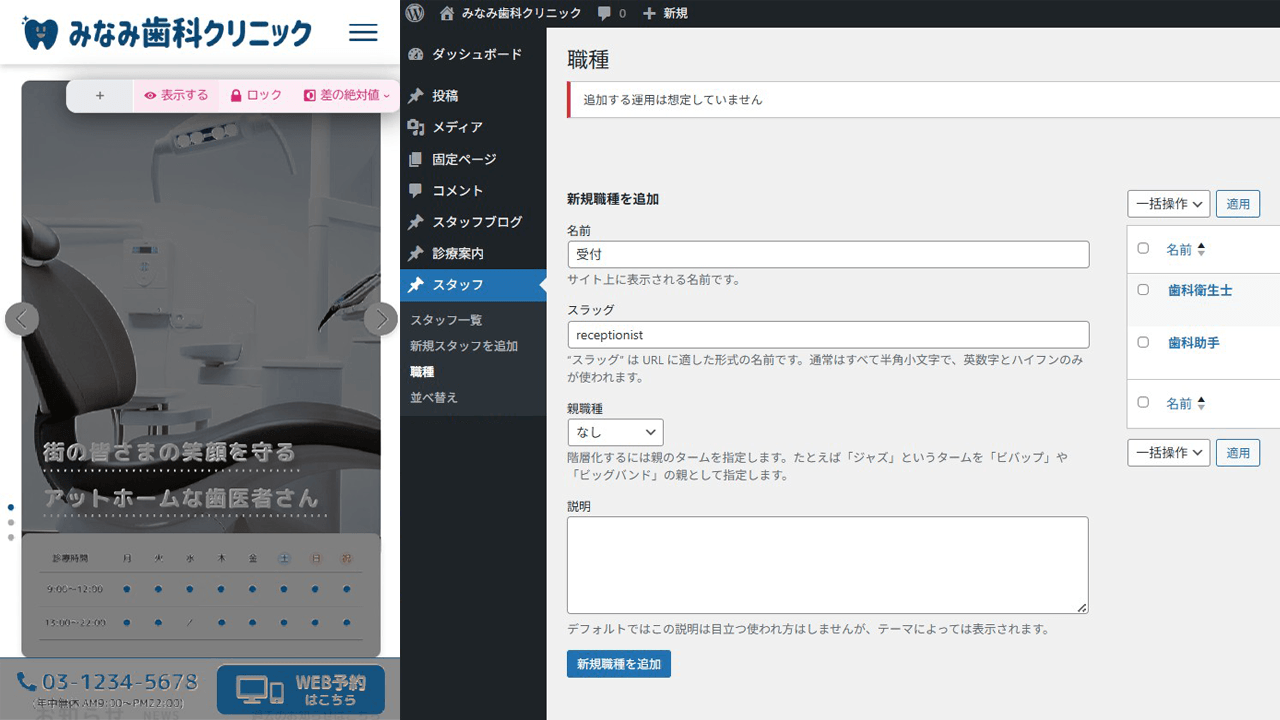Click top 適用 button
Viewport: 1280px width, 720px height.
pos(1238,204)
